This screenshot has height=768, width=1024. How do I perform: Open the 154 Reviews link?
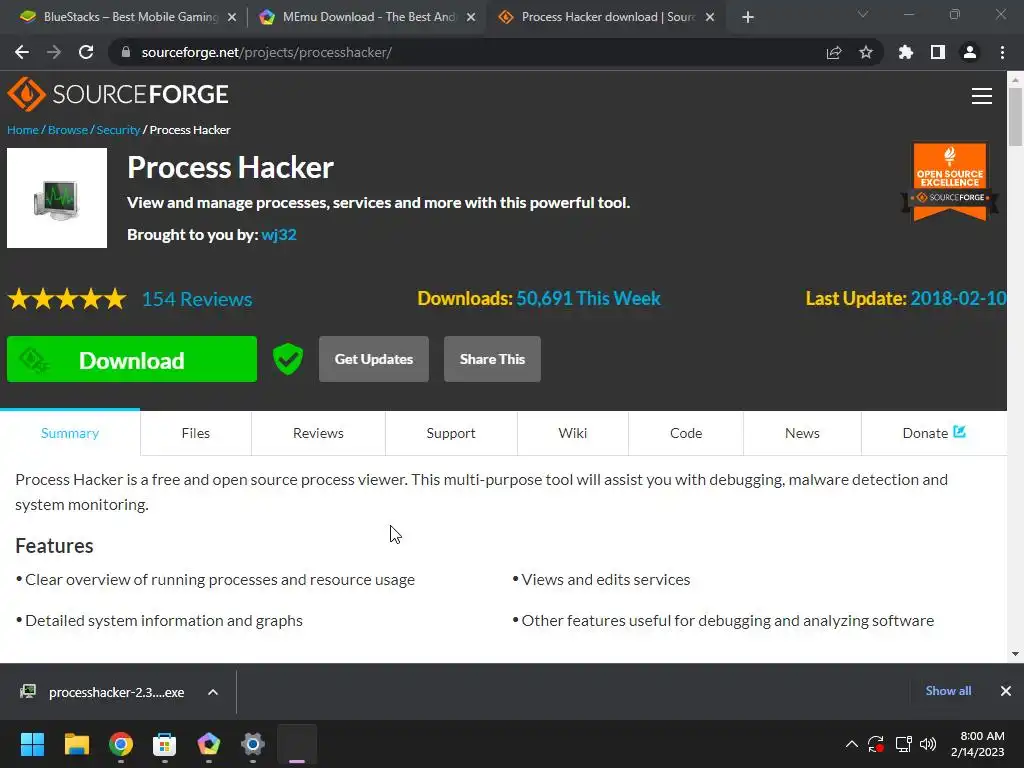click(197, 299)
